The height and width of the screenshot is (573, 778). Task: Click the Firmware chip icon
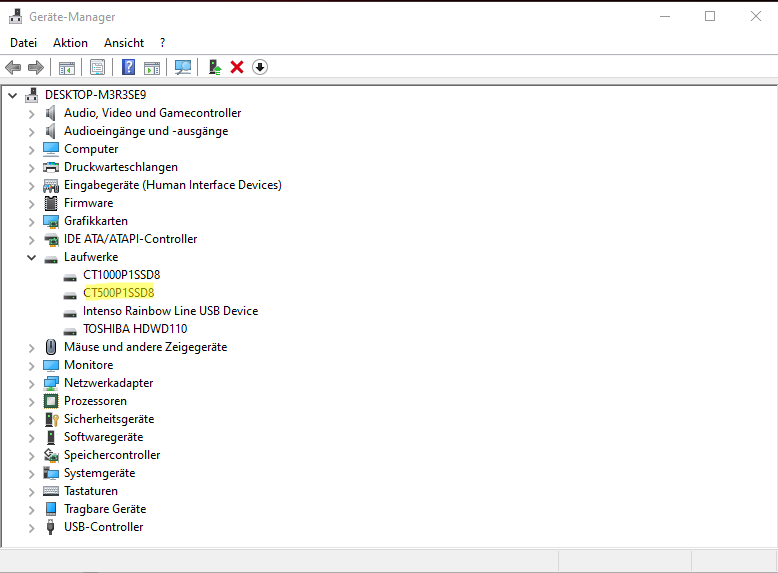[51, 203]
